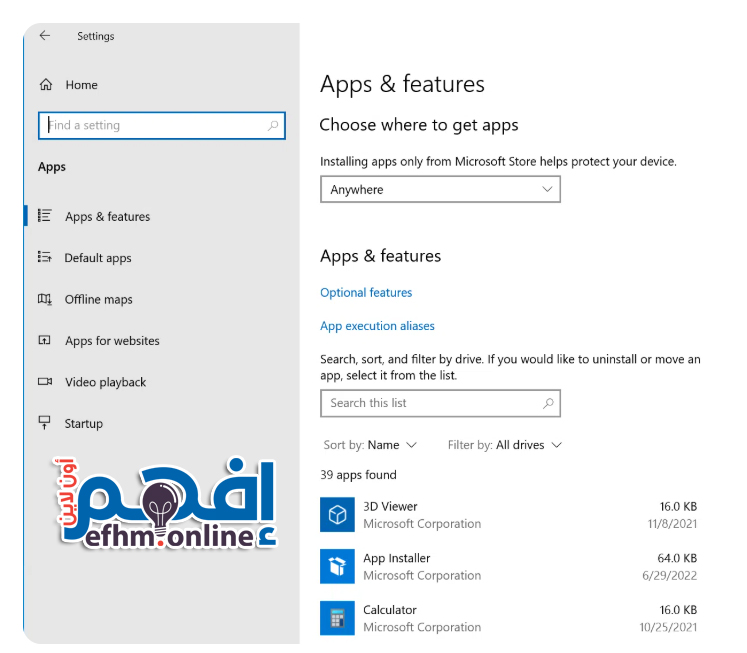Click the App Installer app icon
The width and height of the screenshot is (747, 653).
click(338, 566)
